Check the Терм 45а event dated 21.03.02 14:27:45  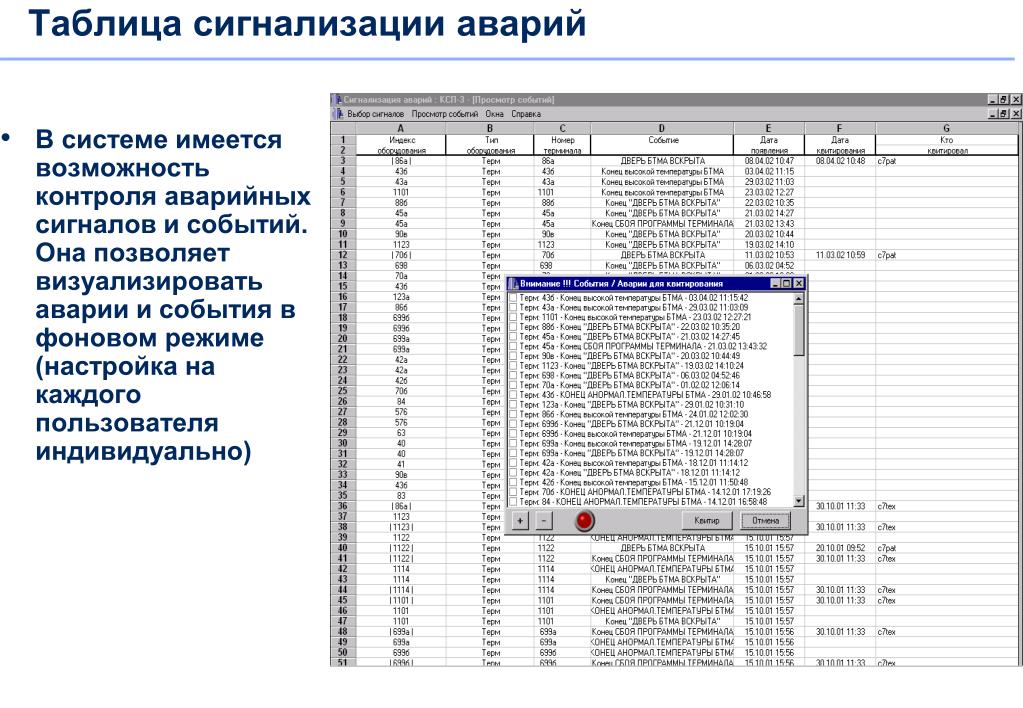click(x=513, y=337)
